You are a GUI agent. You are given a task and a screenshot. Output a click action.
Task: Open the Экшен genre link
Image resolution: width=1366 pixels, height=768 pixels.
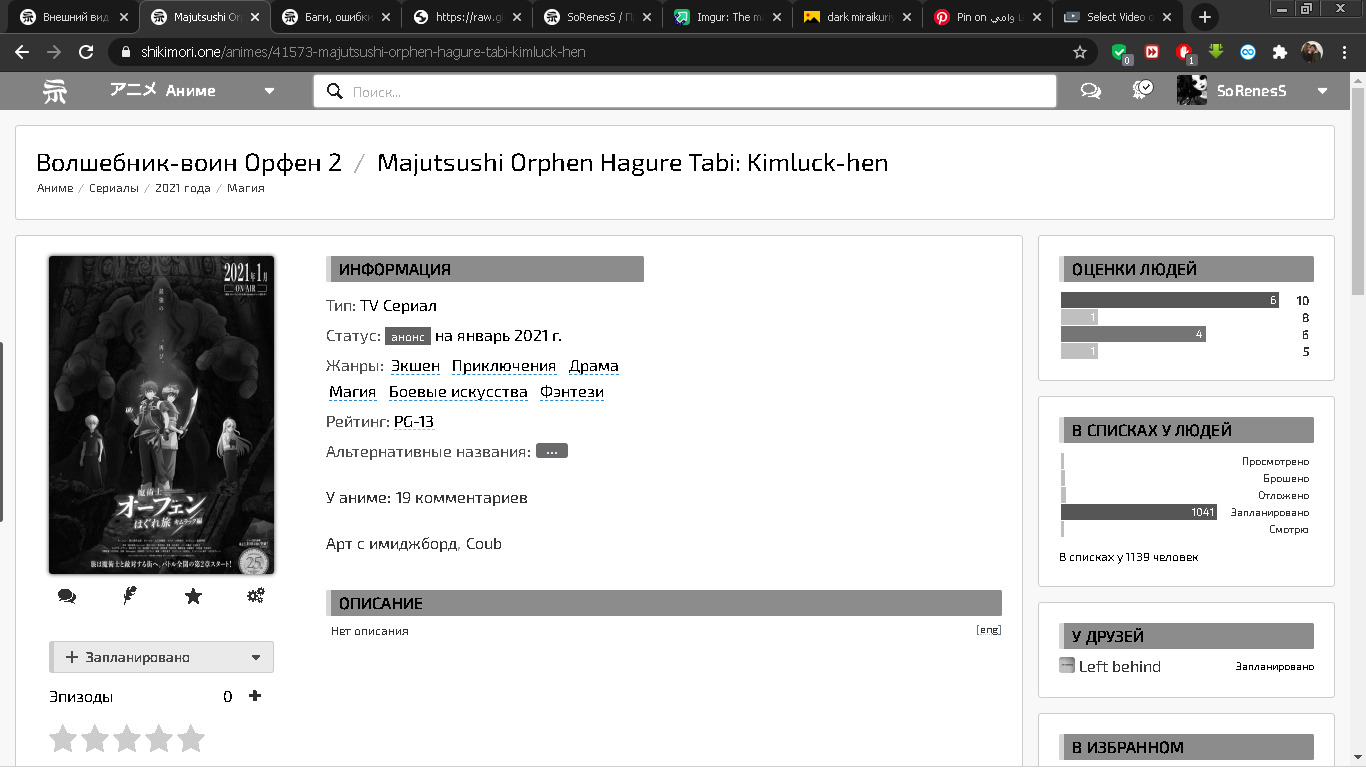tap(415, 366)
